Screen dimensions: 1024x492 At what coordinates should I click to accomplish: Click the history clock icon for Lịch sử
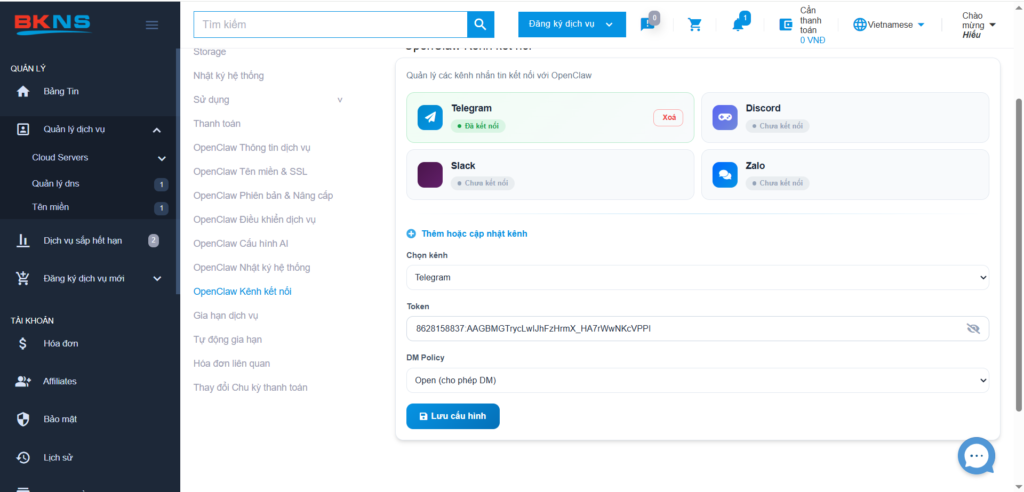pos(23,457)
